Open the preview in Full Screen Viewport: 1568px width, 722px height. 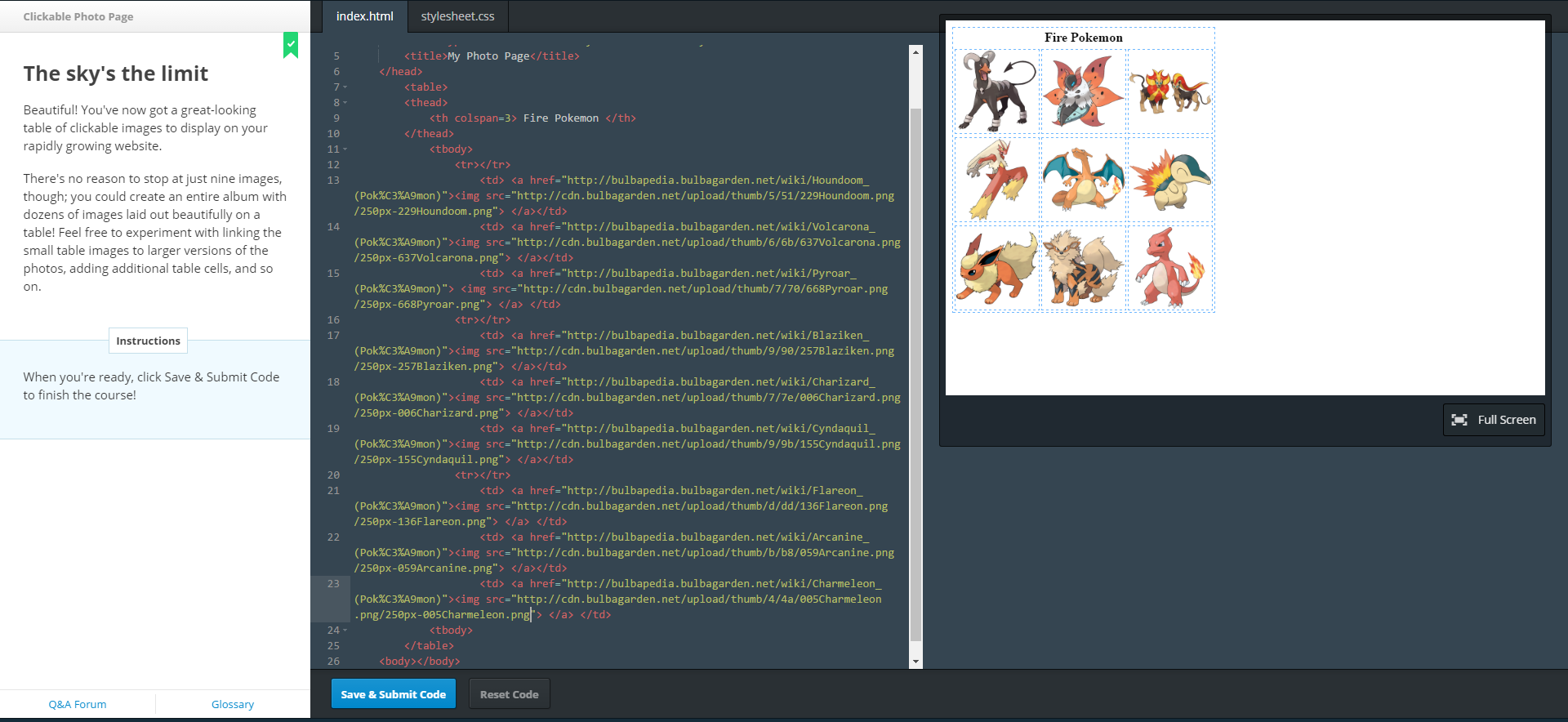tap(1494, 420)
